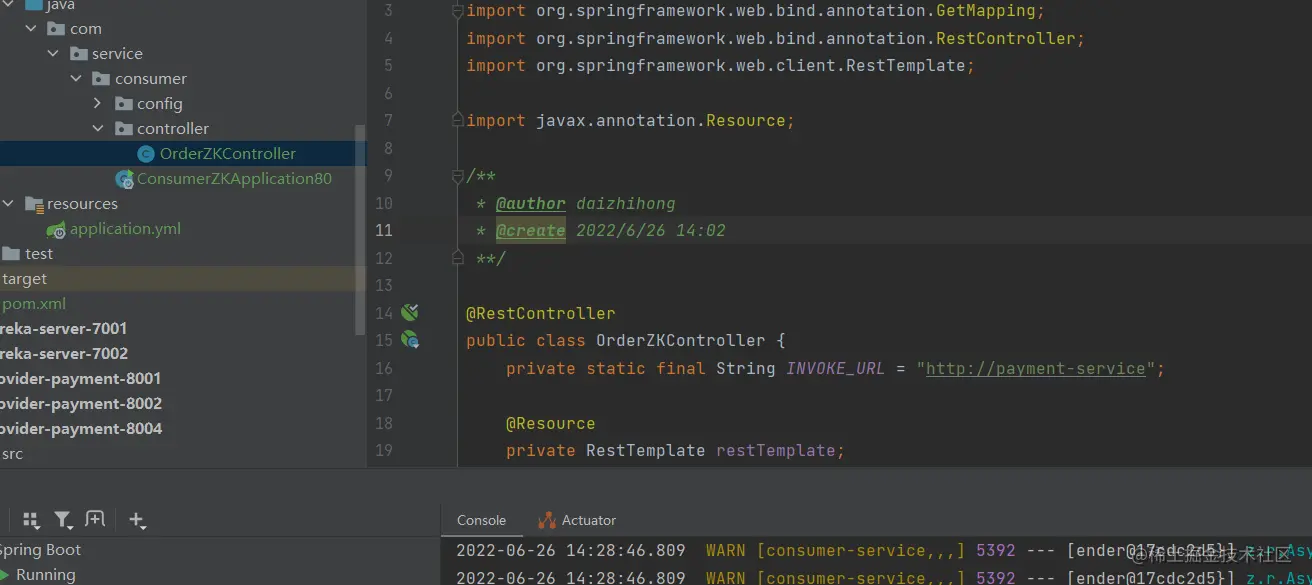Switch to the Console tab
The height and width of the screenshot is (585, 1312).
[481, 520]
